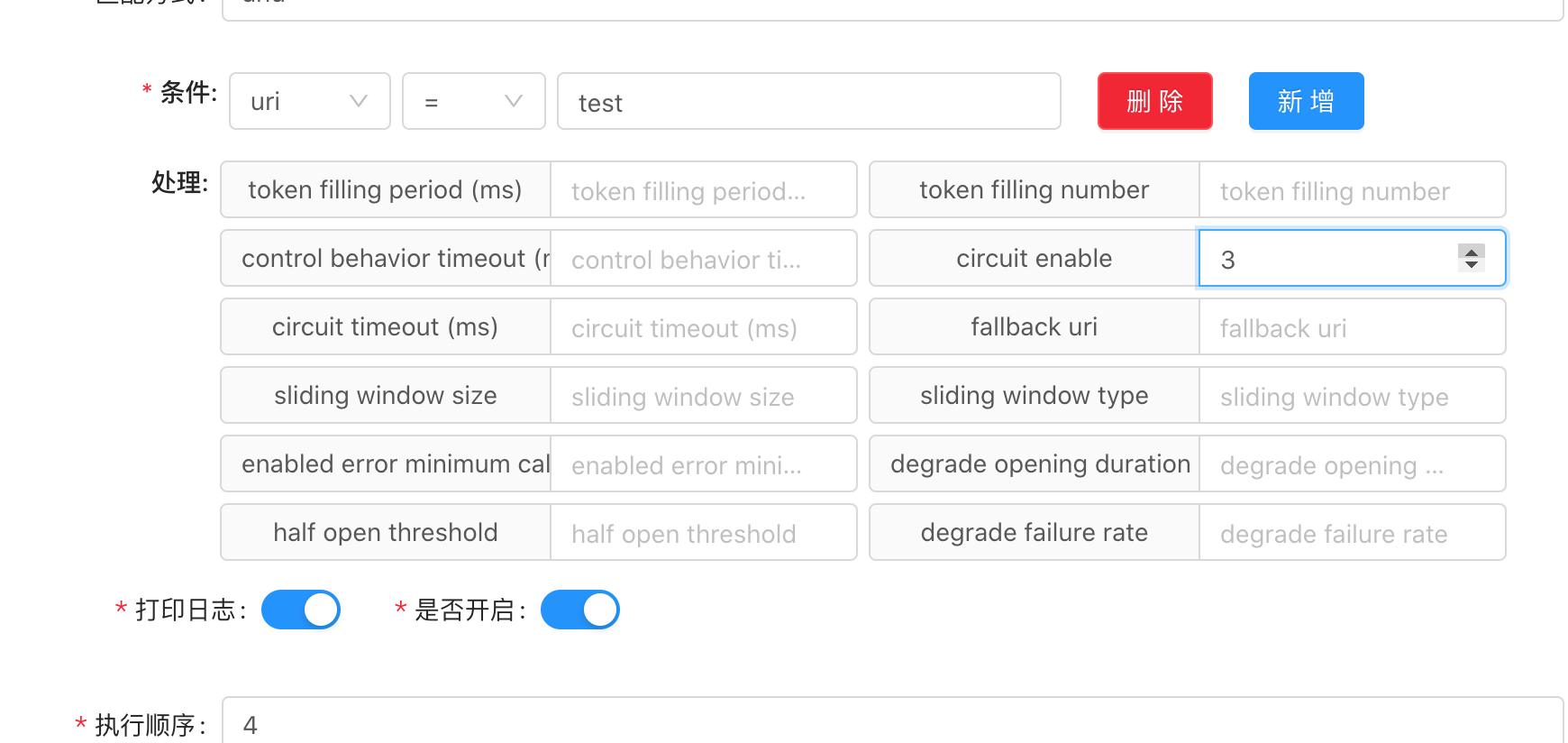Click the token filling number label

pyautogui.click(x=1035, y=189)
